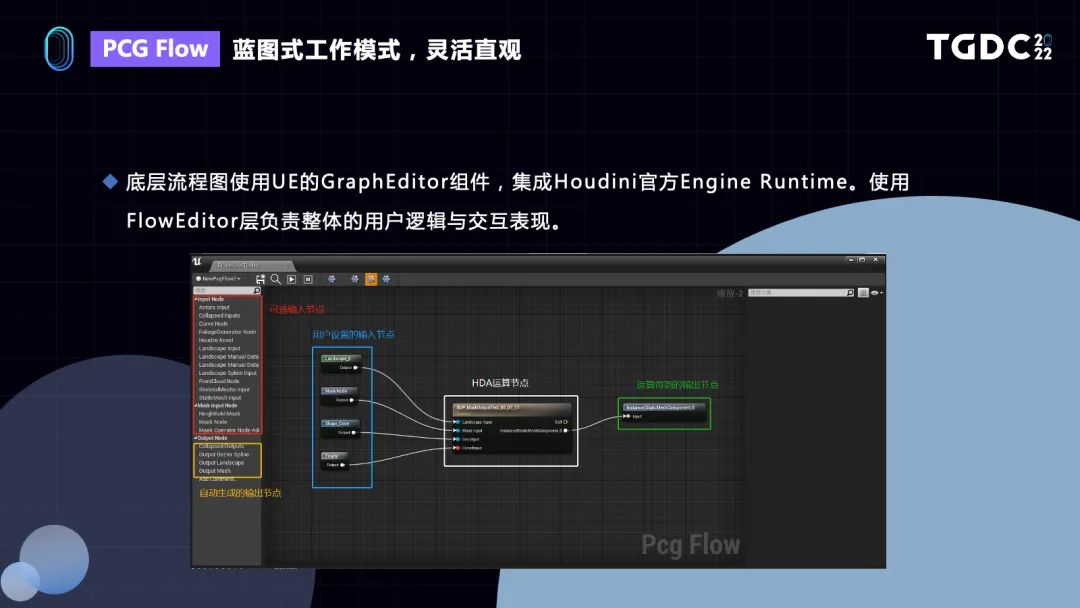1080x608 pixels.
Task: Click the orange highlighted gear toolbar icon
Action: 371,279
